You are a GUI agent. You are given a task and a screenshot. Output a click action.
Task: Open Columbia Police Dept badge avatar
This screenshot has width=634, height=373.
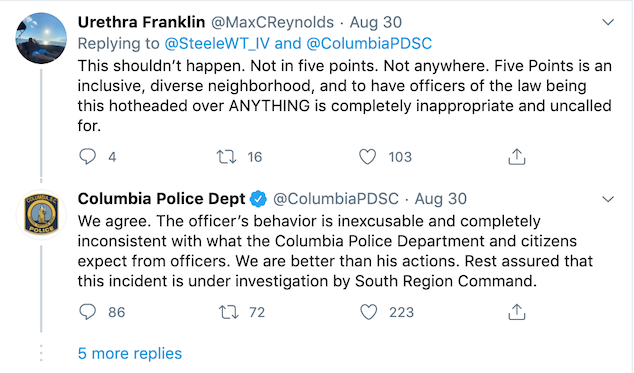tap(41, 215)
